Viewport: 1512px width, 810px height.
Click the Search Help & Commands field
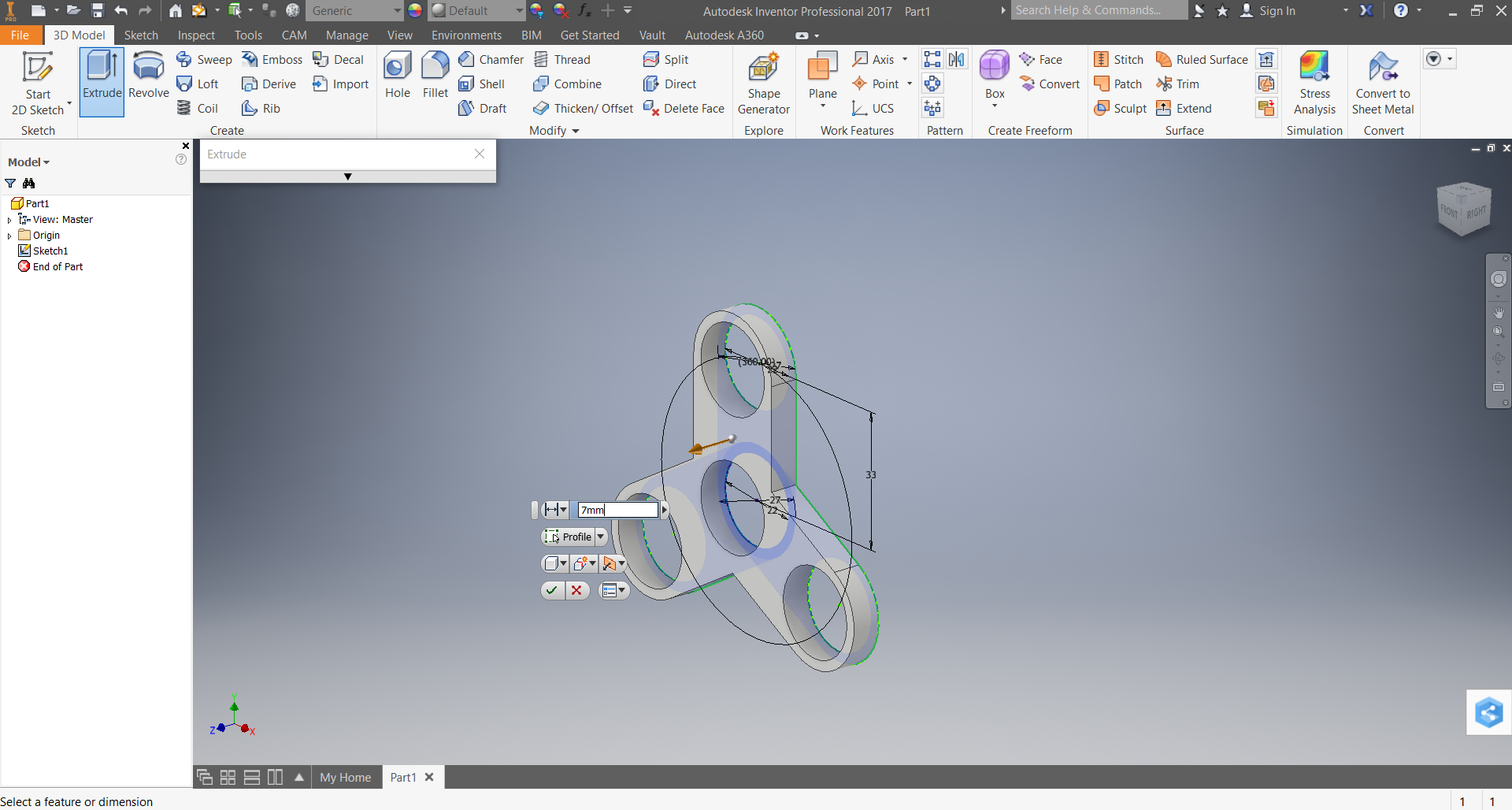pyautogui.click(x=1099, y=10)
